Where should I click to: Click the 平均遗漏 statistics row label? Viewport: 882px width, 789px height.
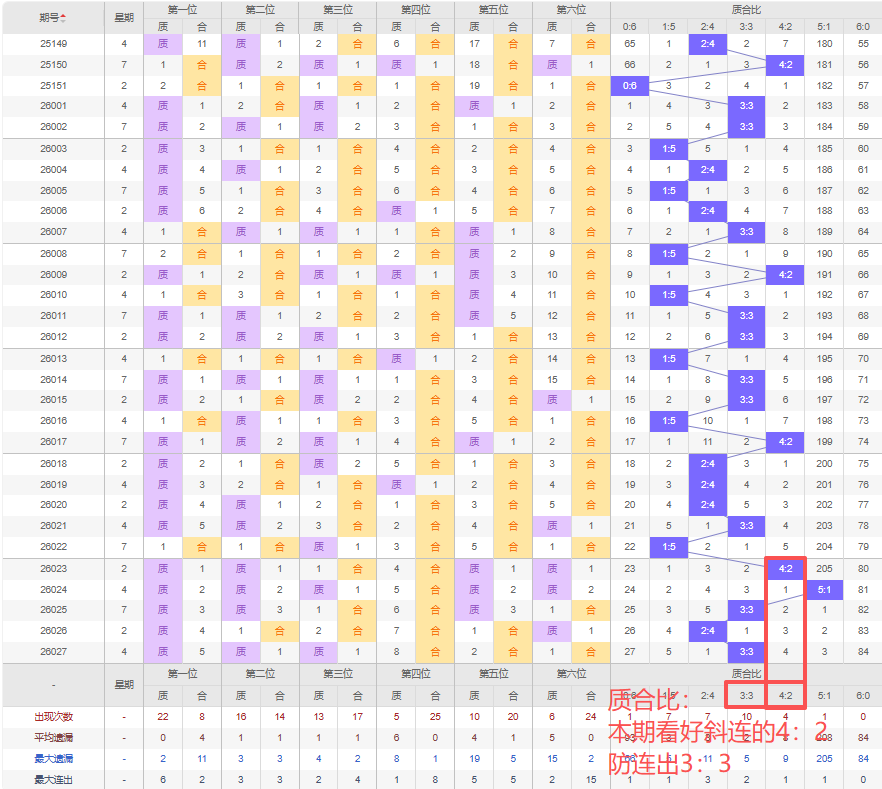[53, 738]
